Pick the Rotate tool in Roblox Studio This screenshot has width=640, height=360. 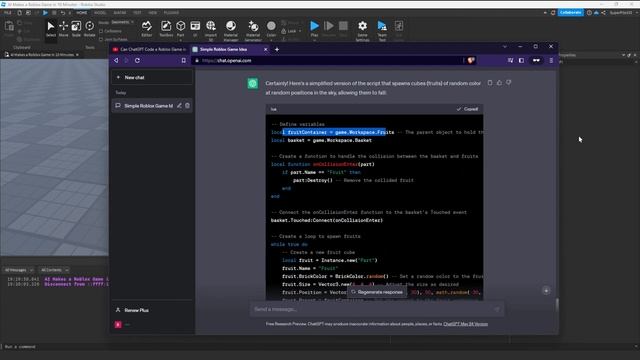[89, 29]
